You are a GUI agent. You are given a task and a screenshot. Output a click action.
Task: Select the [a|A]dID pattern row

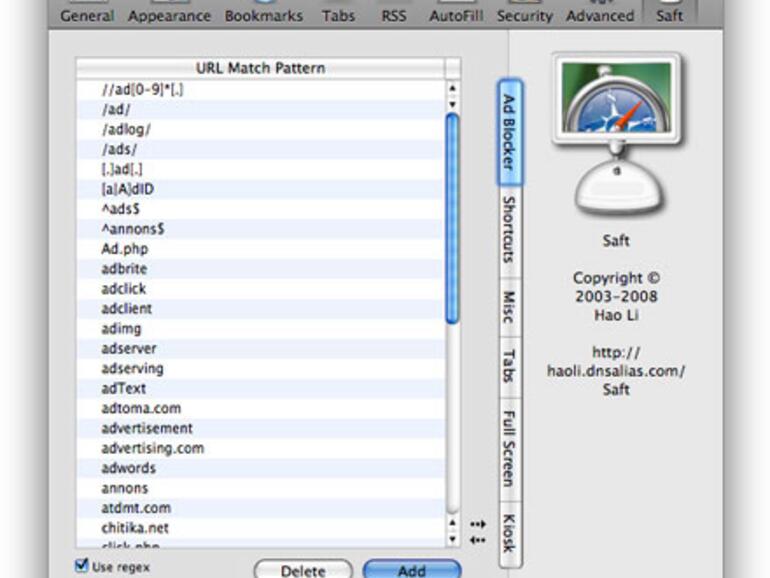[261, 189]
